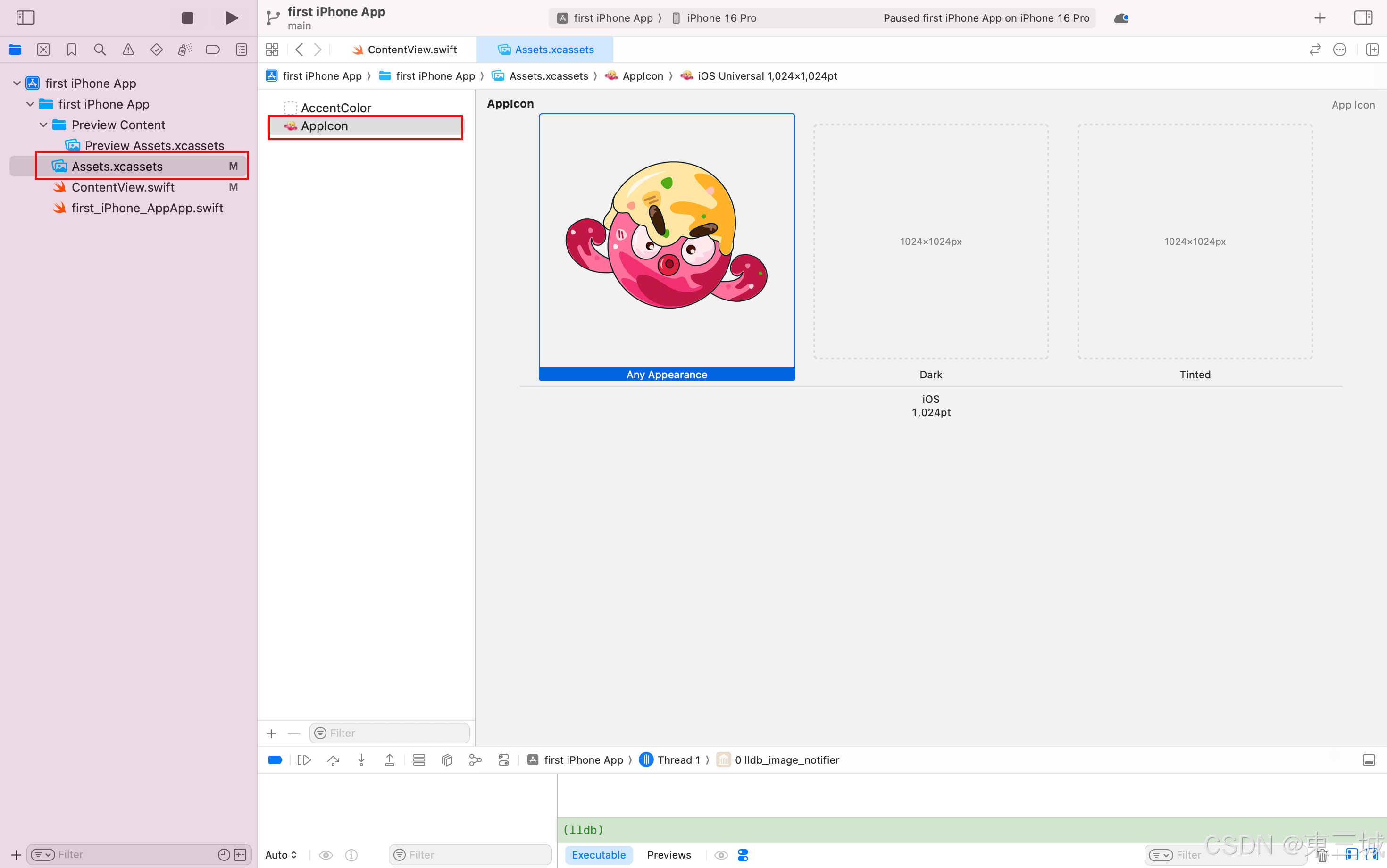Open the Project navigator folder icon
Image resolution: width=1387 pixels, height=868 pixels.
[x=15, y=50]
